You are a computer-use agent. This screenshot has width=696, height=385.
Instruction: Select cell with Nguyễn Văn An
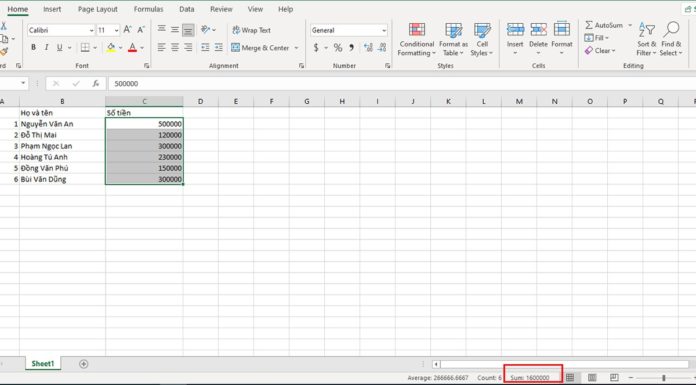point(62,124)
